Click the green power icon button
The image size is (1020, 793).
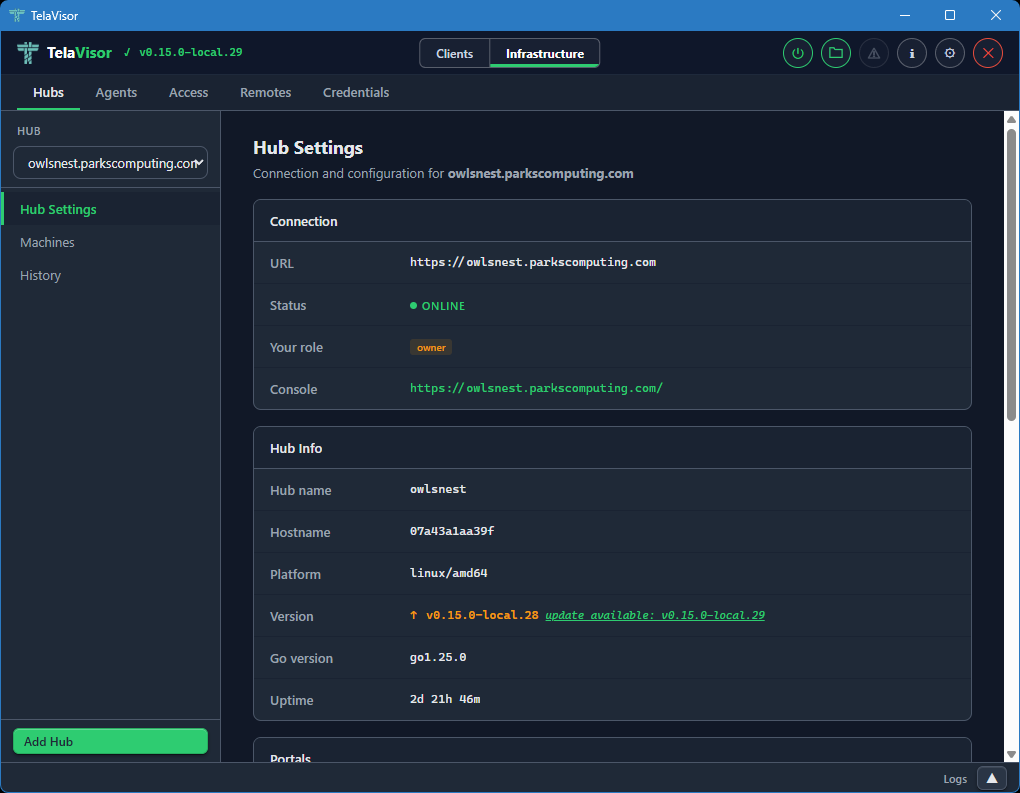798,53
